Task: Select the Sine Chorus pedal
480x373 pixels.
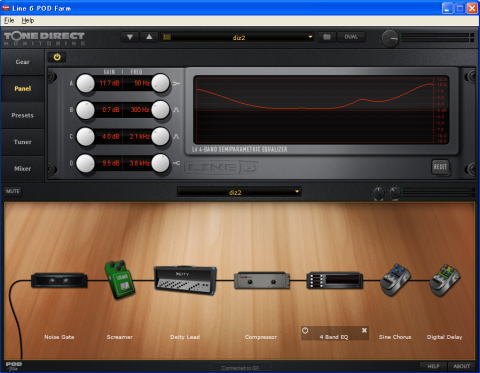Action: tap(396, 280)
